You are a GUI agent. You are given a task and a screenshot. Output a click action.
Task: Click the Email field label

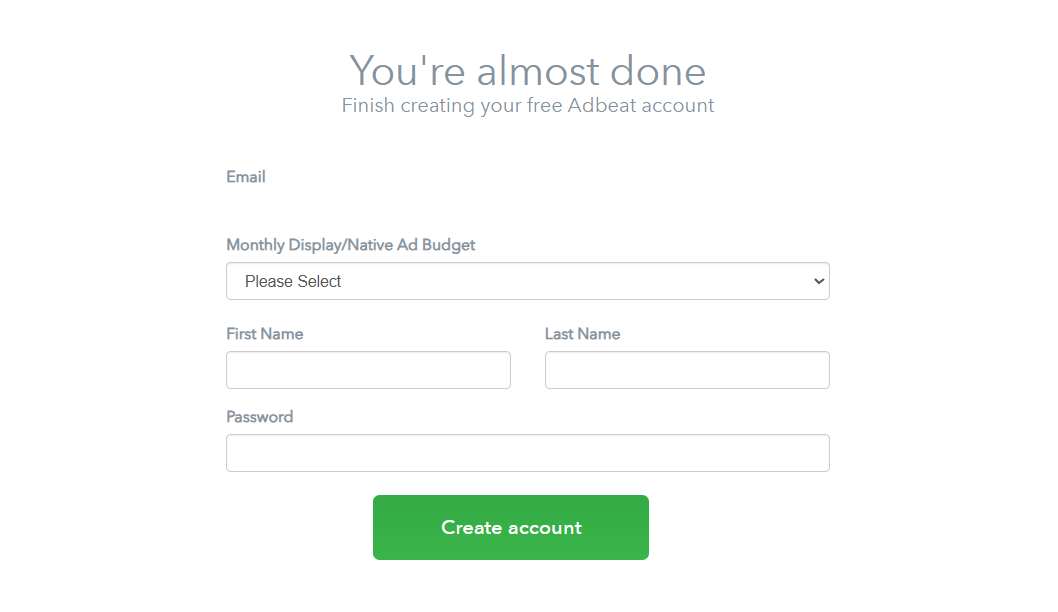click(246, 177)
